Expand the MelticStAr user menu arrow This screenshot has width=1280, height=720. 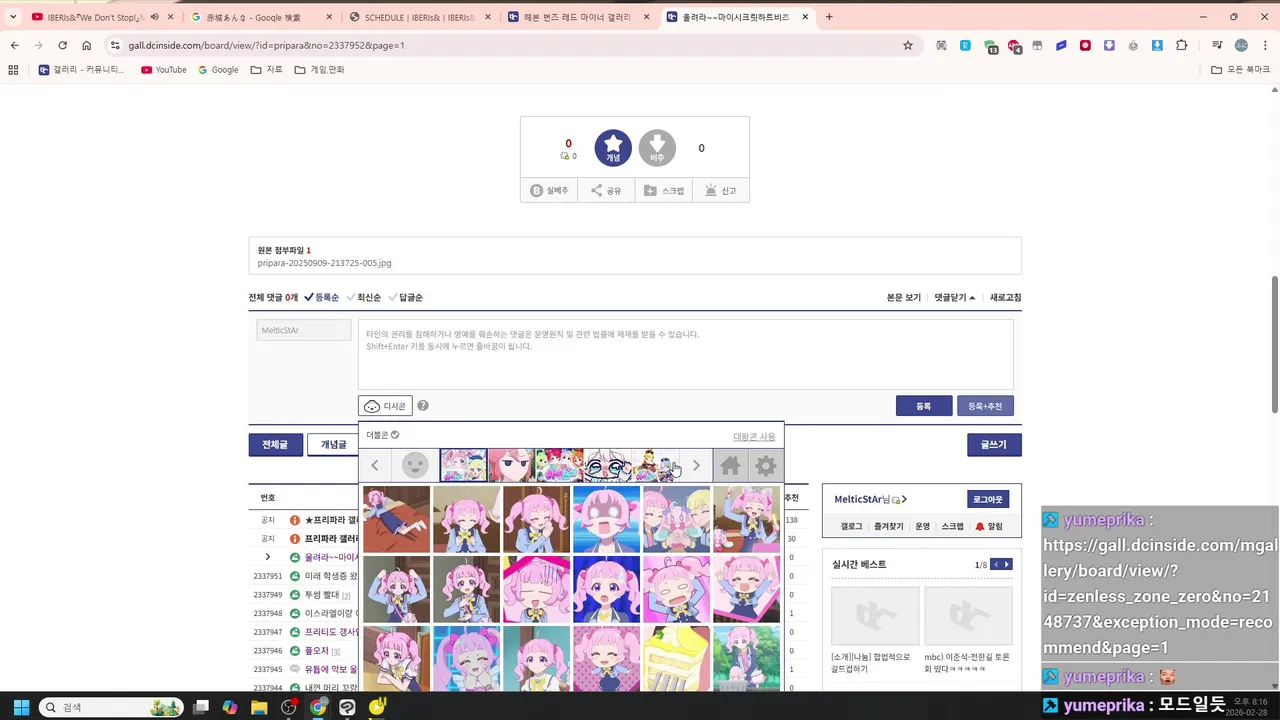pyautogui.click(x=904, y=499)
